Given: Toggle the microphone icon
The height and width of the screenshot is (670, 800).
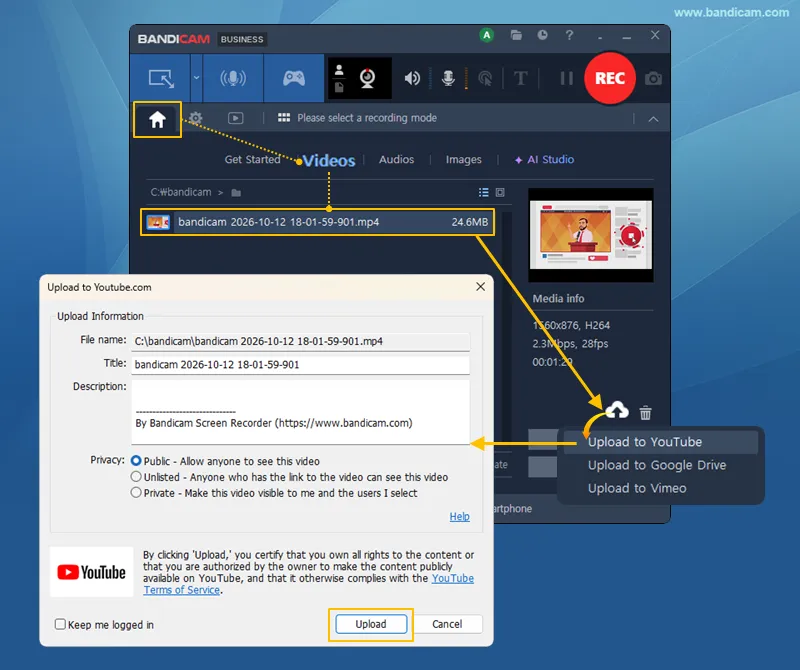Looking at the screenshot, I should pos(448,78).
